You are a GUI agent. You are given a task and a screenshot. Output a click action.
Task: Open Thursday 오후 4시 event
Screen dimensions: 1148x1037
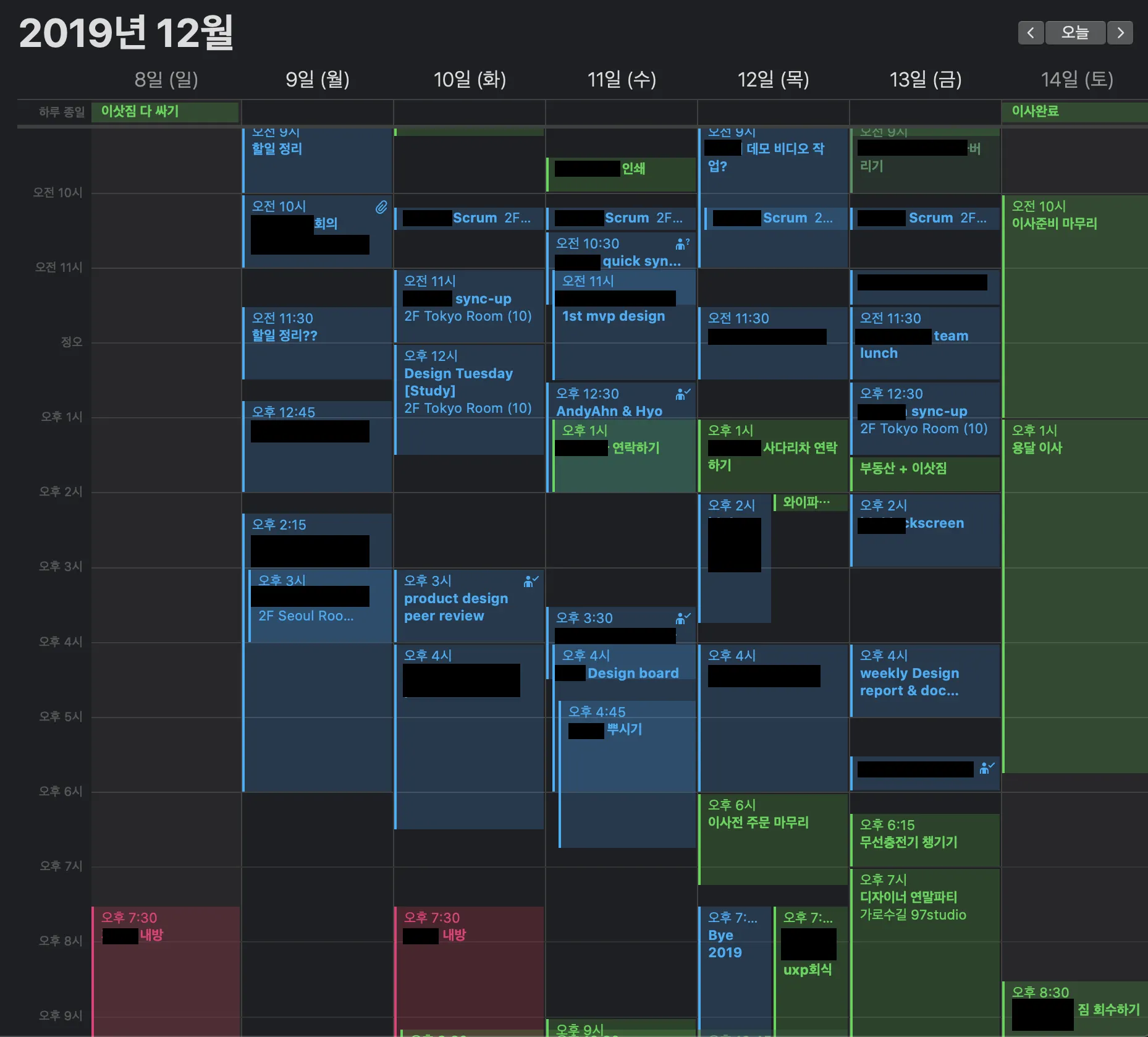(774, 717)
